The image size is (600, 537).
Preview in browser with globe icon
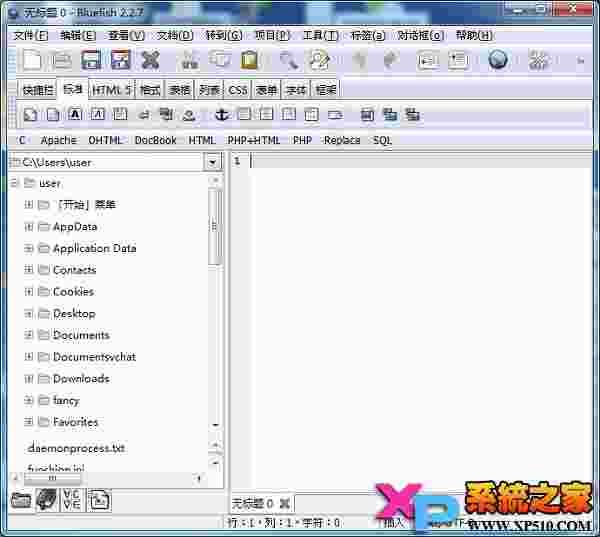pyautogui.click(x=498, y=60)
